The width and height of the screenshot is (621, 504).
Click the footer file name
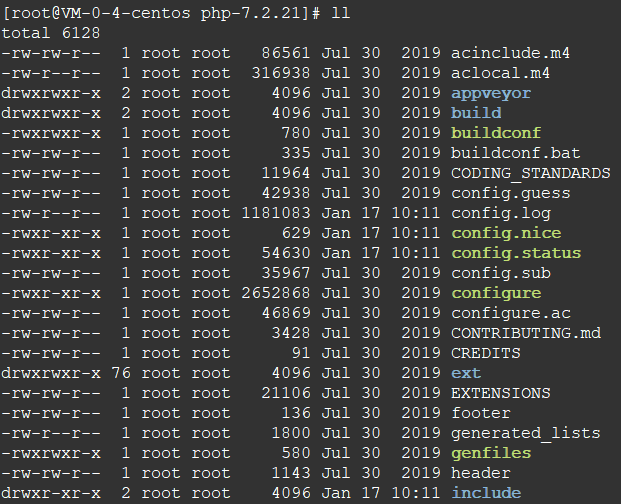coord(481,413)
